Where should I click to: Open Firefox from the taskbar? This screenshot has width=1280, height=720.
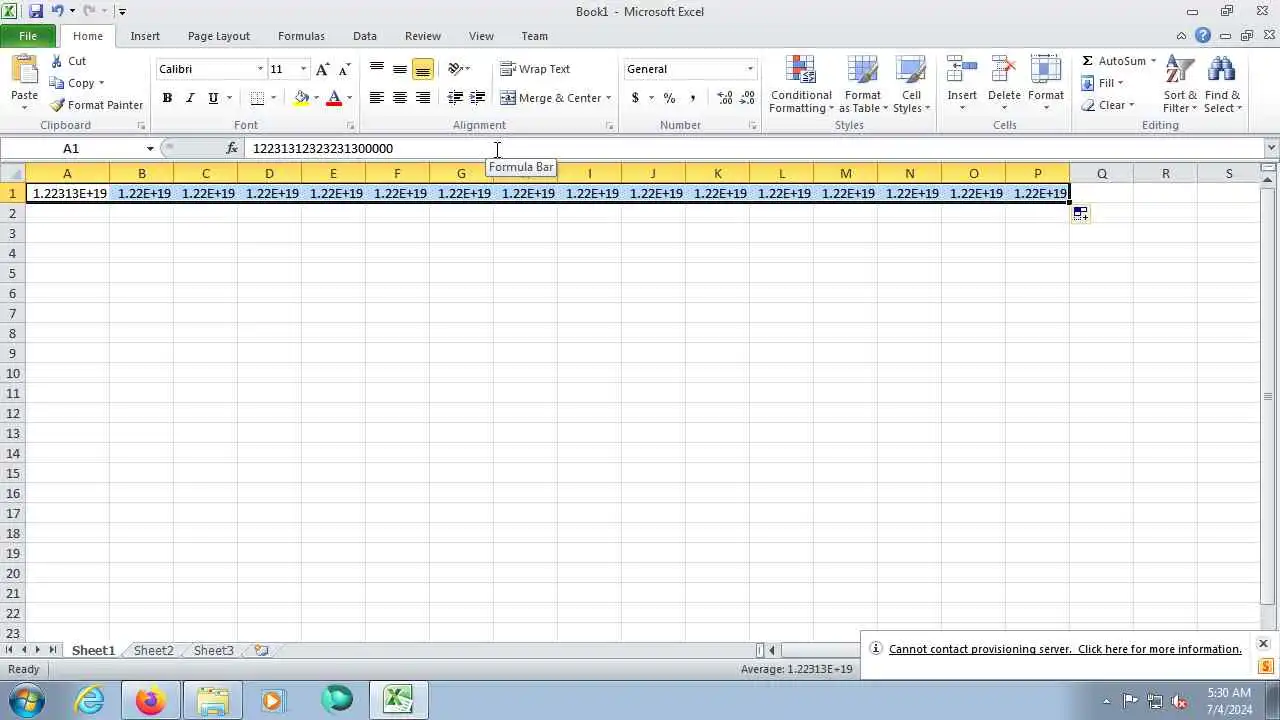click(x=151, y=700)
